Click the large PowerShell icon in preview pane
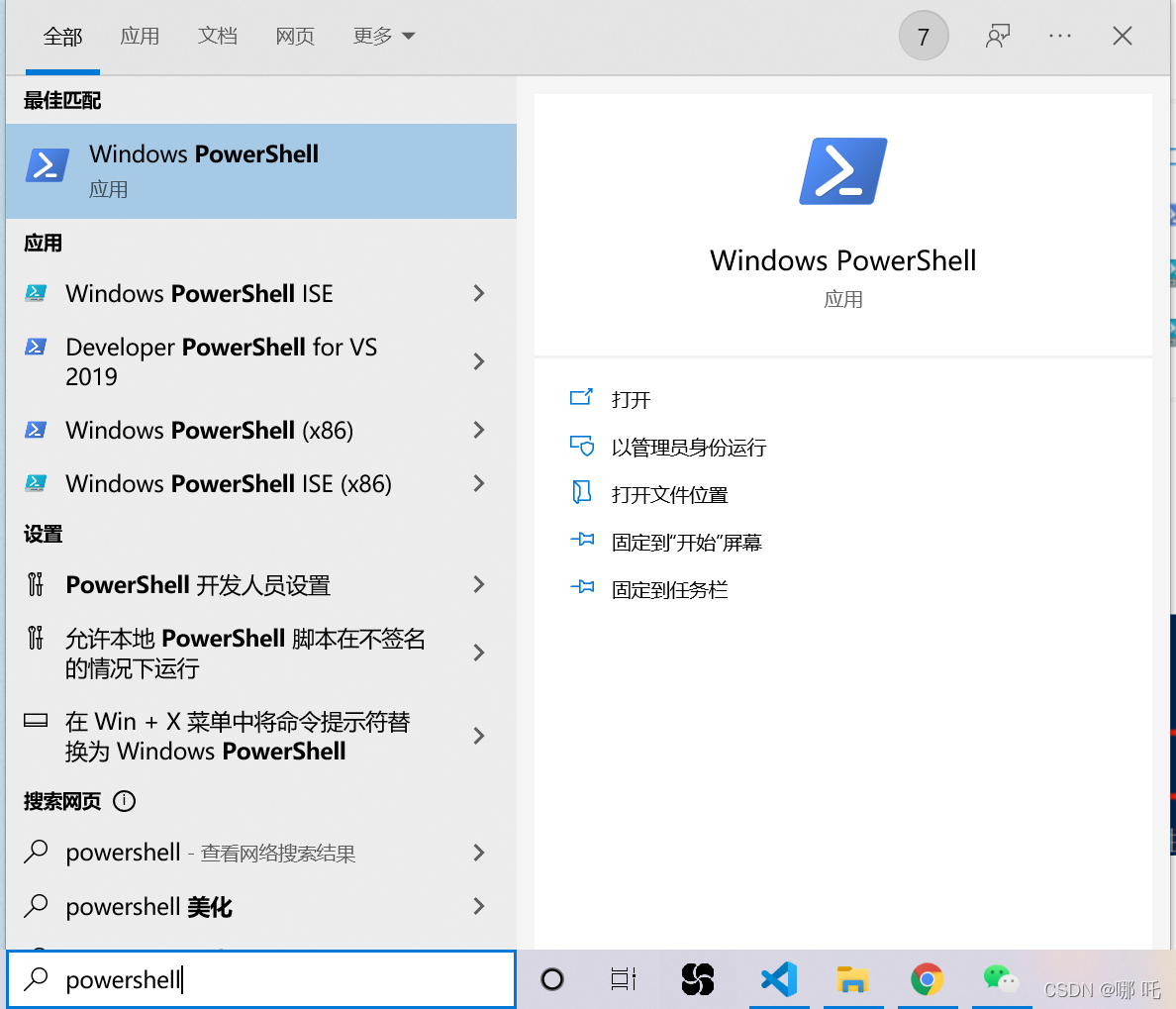The height and width of the screenshot is (1009, 1176). coord(843,171)
